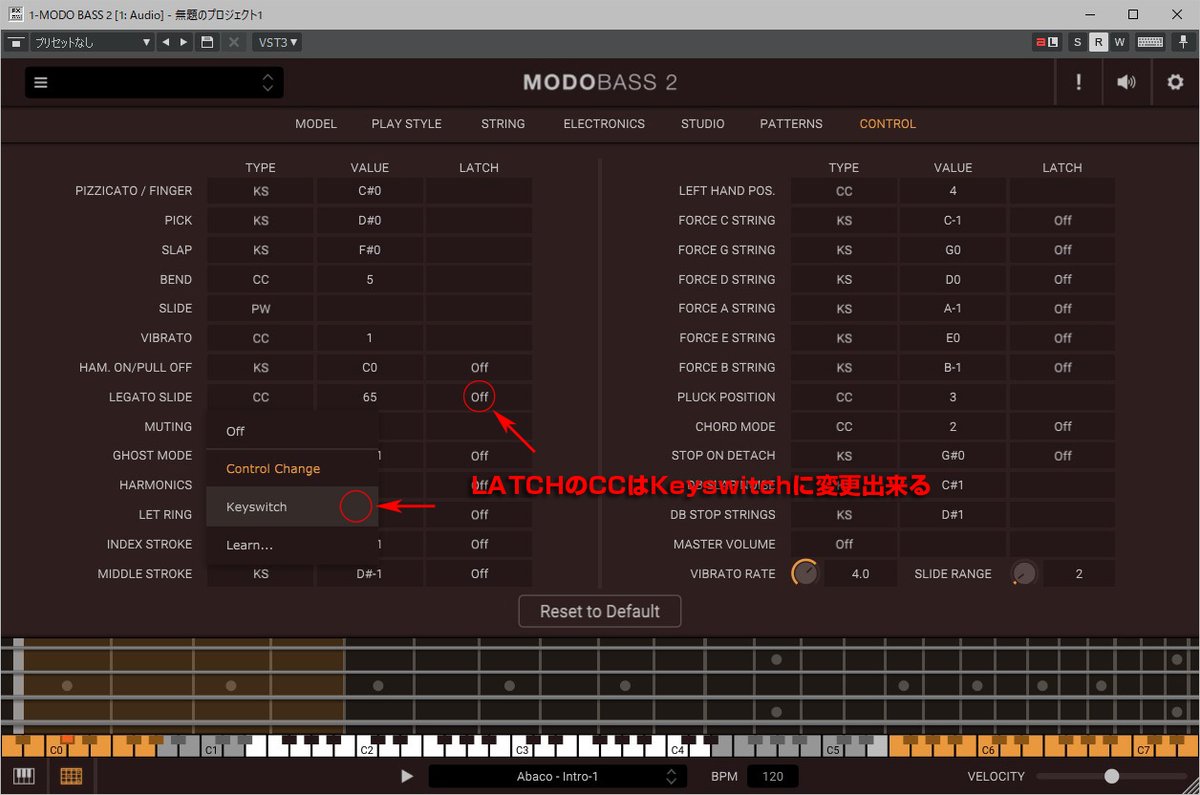Open TYPE dropdown for BEND

(260, 279)
